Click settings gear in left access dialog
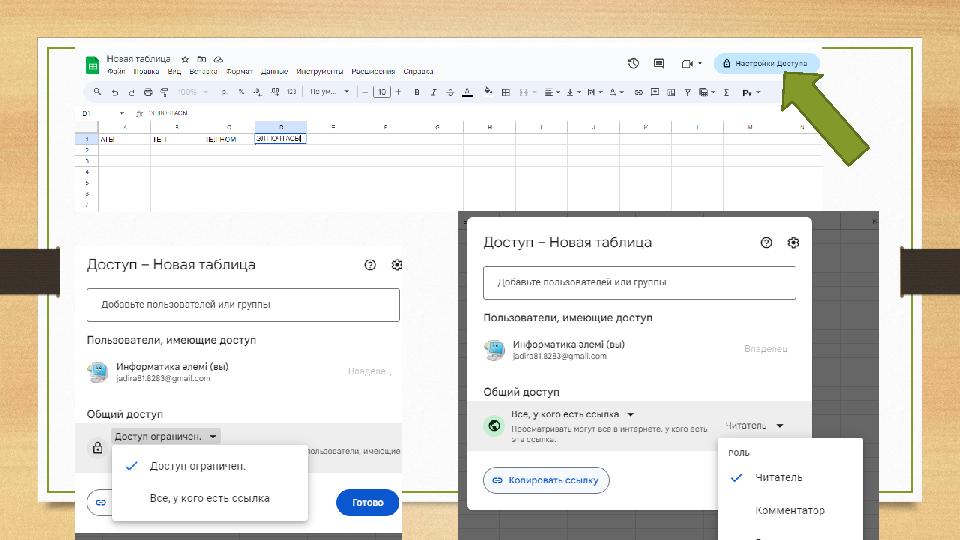Viewport: 960px width, 540px height. pos(397,265)
